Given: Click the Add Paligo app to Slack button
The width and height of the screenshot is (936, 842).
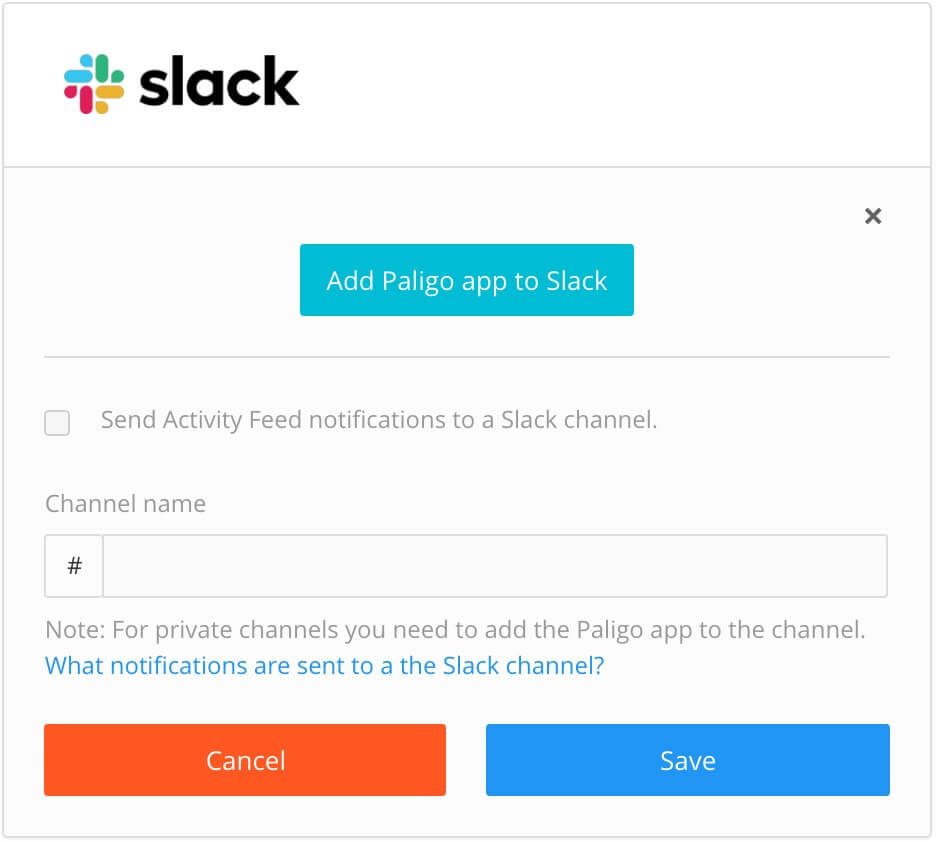Looking at the screenshot, I should click(x=466, y=280).
